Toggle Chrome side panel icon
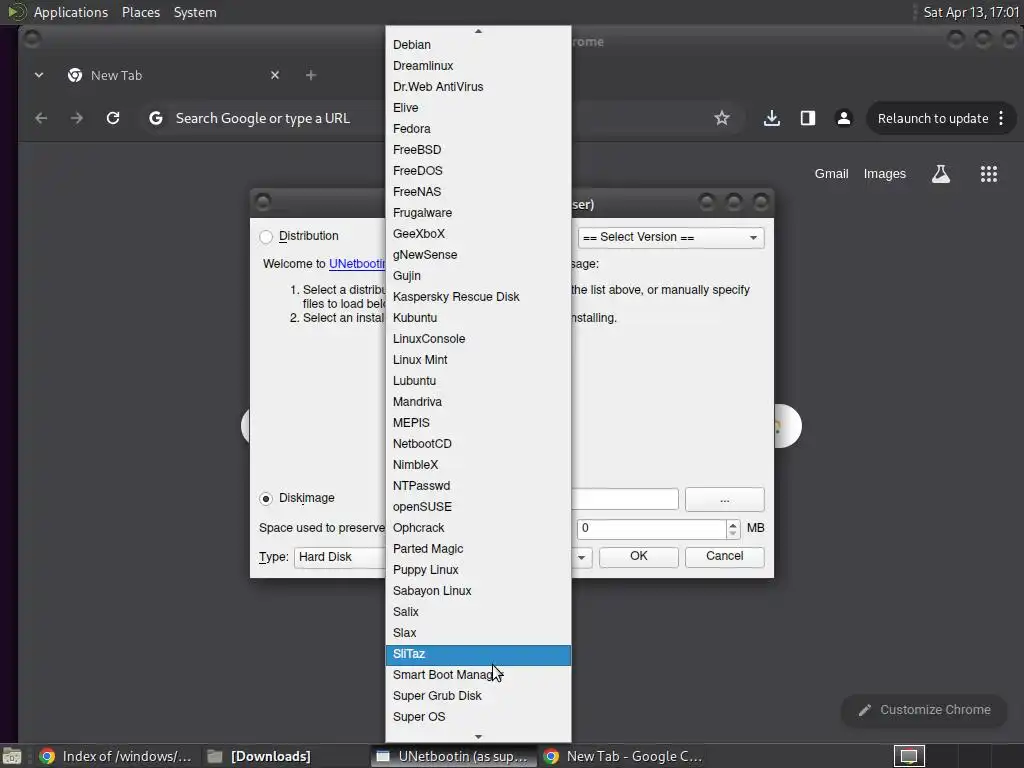The height and width of the screenshot is (768, 1024). click(808, 118)
